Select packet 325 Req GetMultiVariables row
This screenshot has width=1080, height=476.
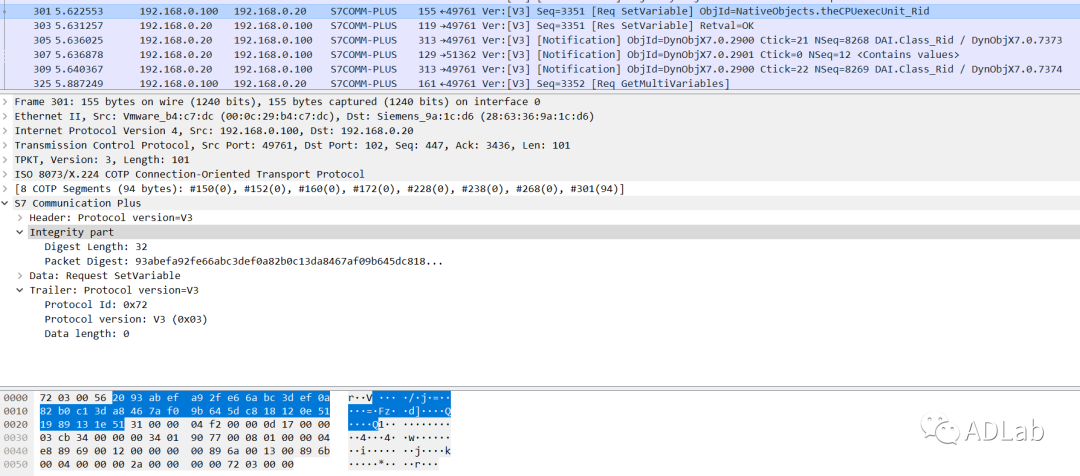(x=400, y=83)
